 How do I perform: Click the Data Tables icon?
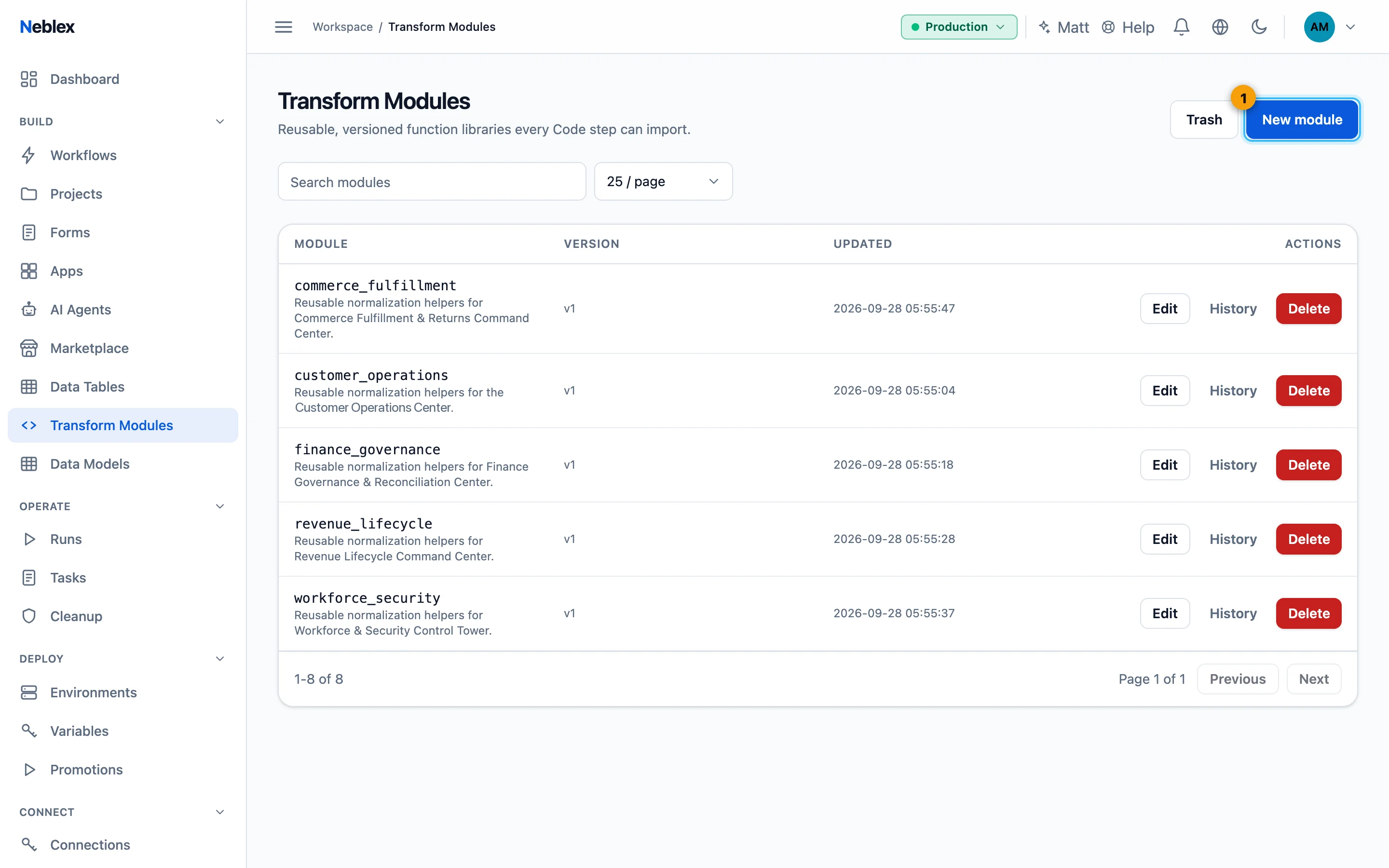pos(29,387)
